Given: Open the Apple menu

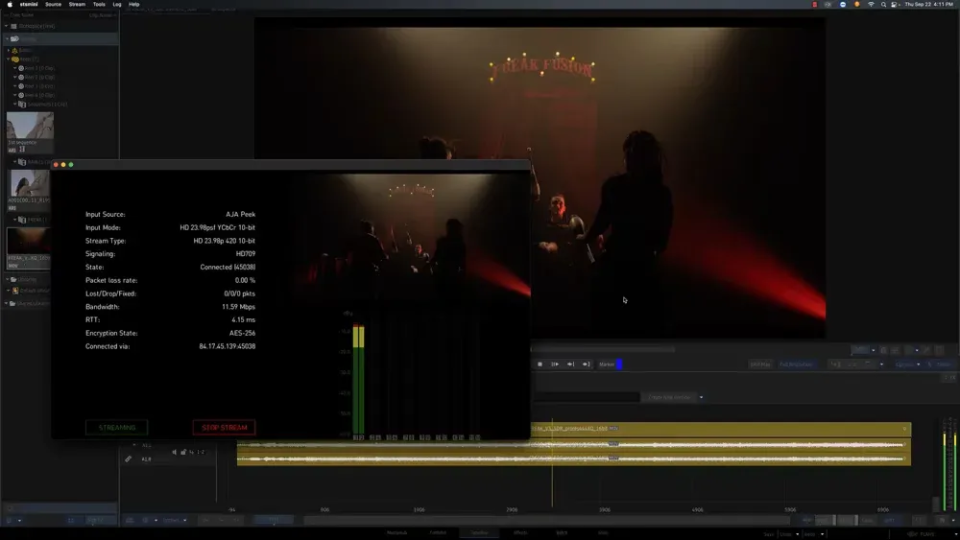Looking at the screenshot, I should [9, 4].
